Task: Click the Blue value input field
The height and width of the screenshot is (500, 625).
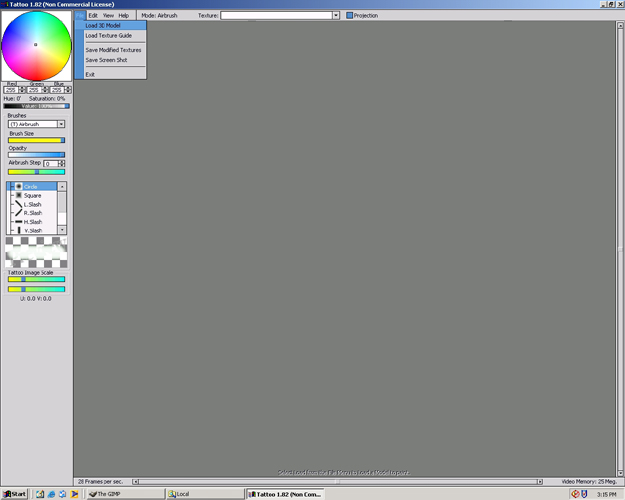Action: click(57, 90)
